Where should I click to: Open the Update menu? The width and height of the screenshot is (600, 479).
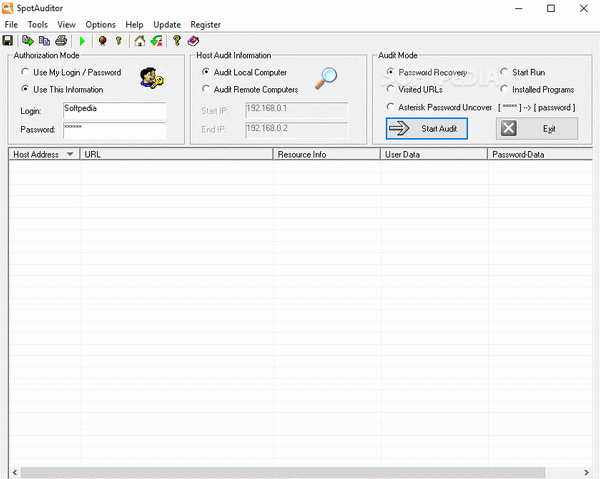click(x=167, y=24)
